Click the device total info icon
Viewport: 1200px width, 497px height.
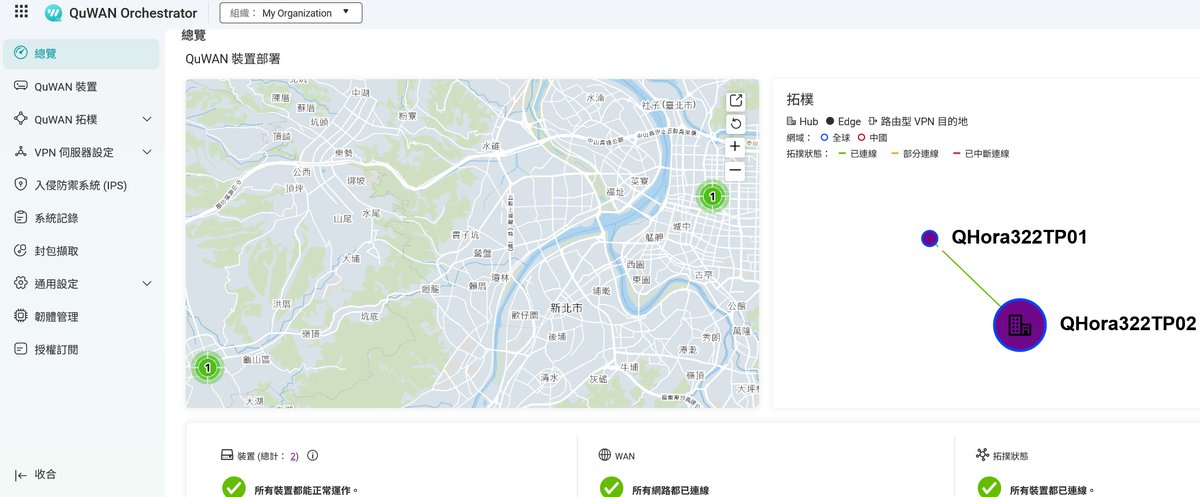pyautogui.click(x=312, y=456)
